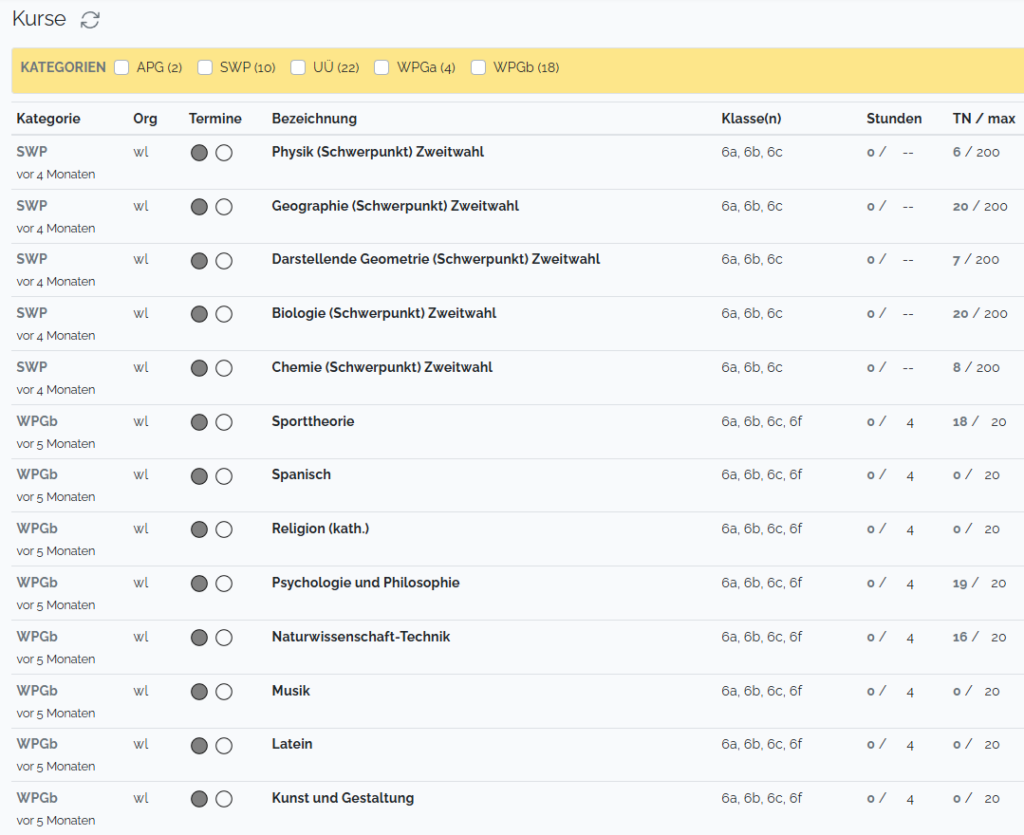Click the empty circle in Geographie row

click(224, 207)
